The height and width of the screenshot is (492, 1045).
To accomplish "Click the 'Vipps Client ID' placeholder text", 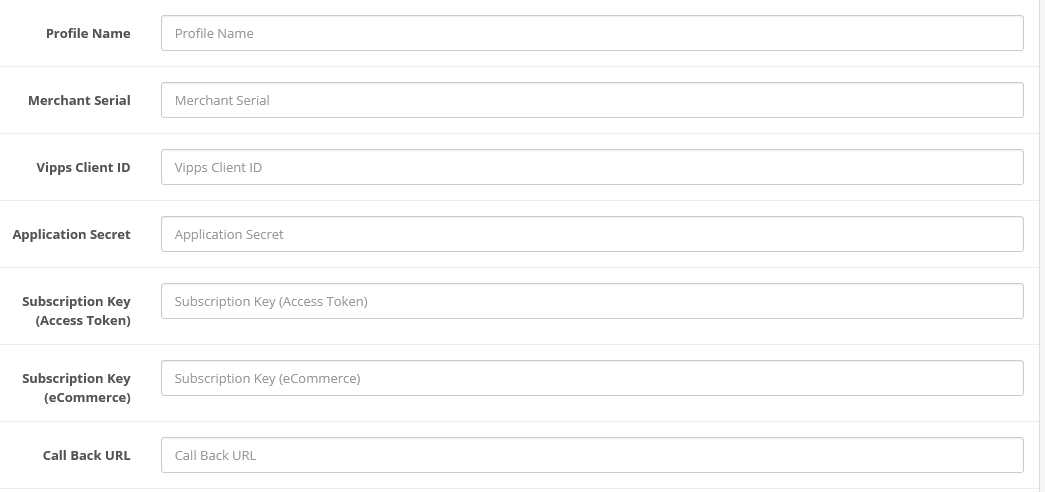I will (218, 167).
